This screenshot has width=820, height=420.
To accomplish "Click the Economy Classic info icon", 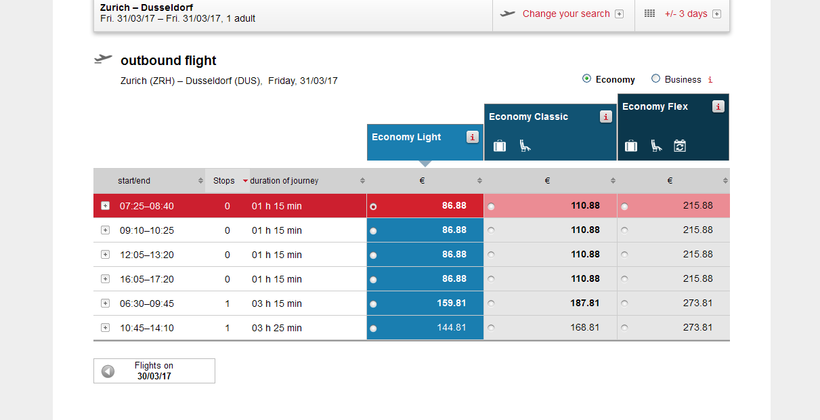I will tap(605, 117).
